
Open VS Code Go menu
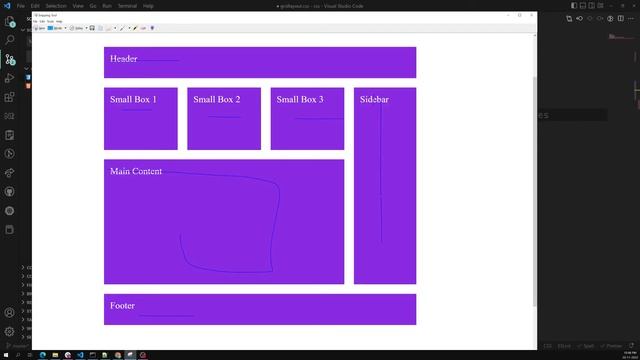click(x=93, y=6)
